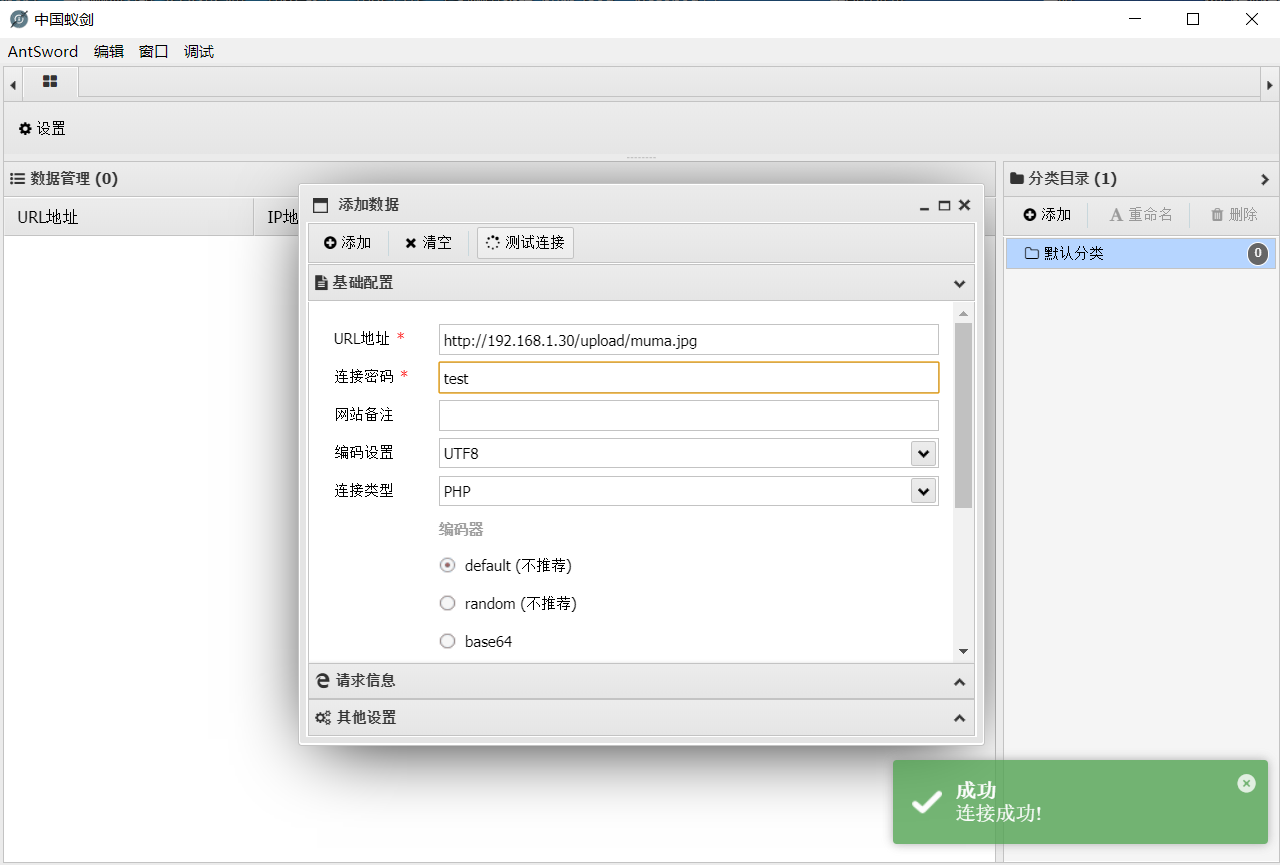Click the 连接密码 input field
The width and height of the screenshot is (1280, 865).
pyautogui.click(x=689, y=378)
